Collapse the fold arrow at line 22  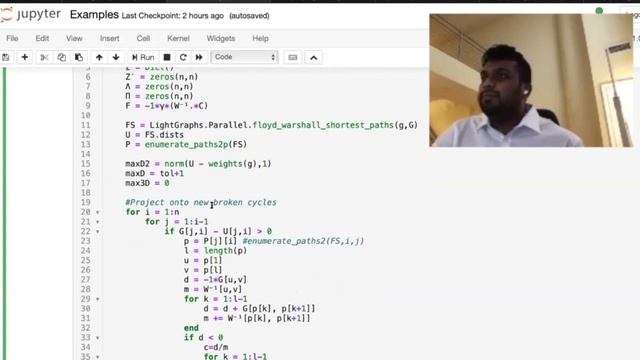pyautogui.click(x=98, y=232)
